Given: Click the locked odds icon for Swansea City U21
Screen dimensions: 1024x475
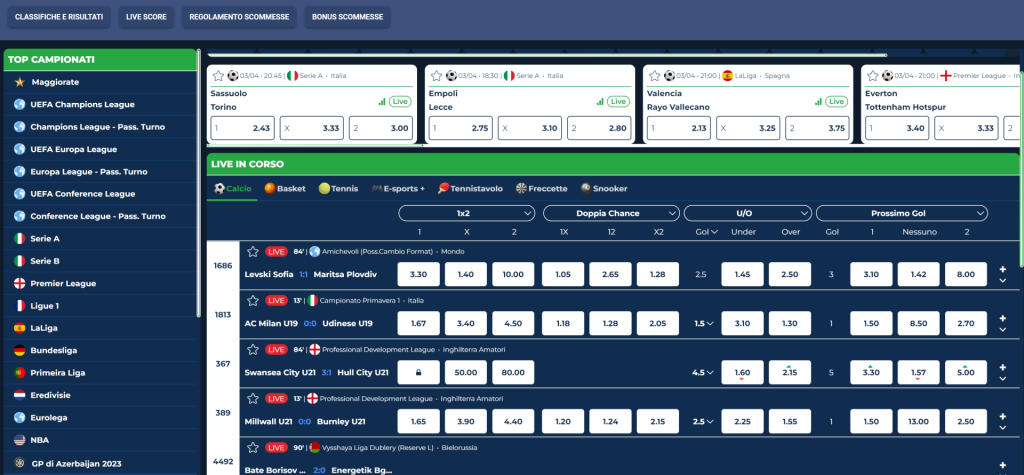Looking at the screenshot, I should click(419, 372).
